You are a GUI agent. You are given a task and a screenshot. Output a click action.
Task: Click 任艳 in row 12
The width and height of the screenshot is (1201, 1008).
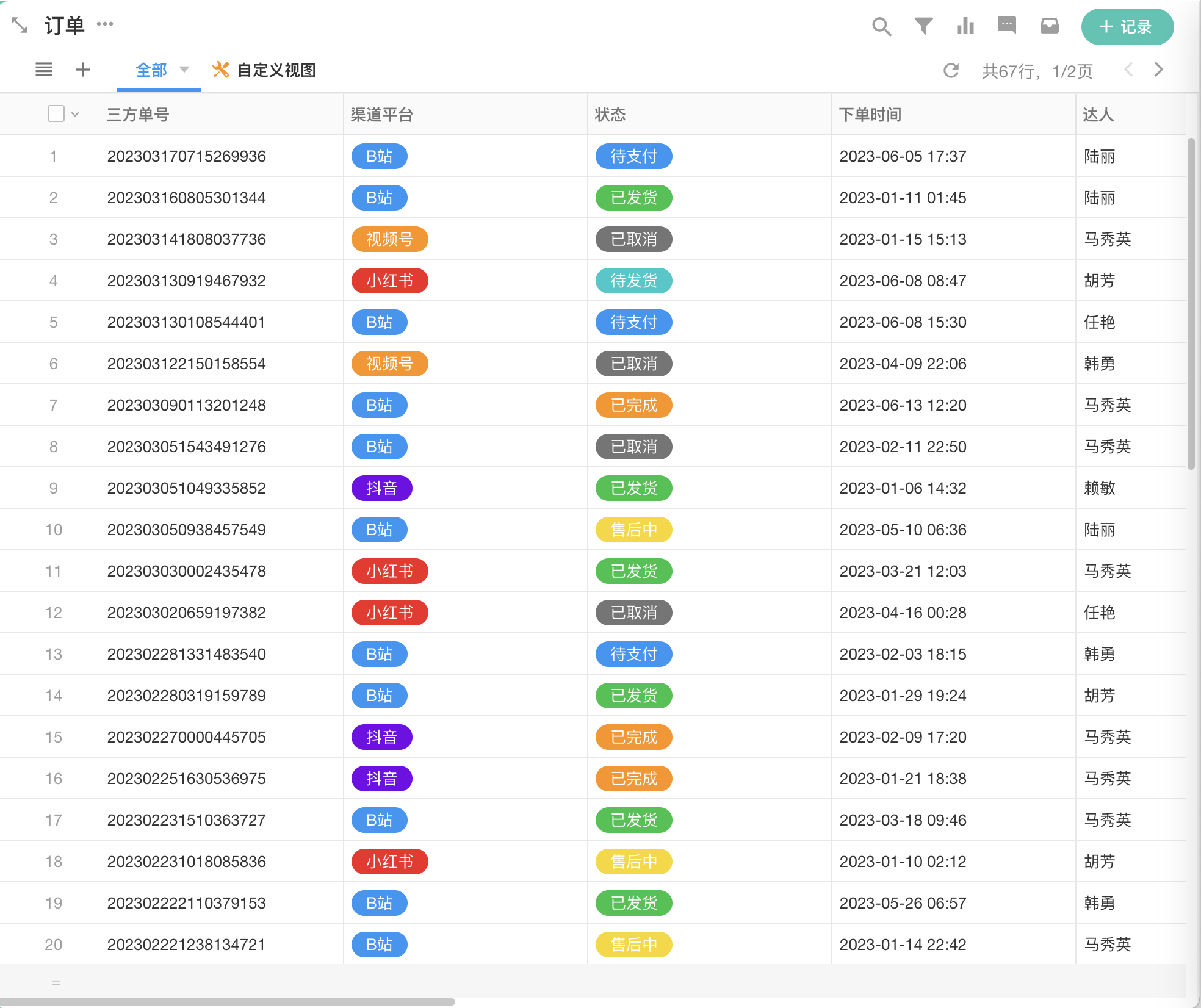point(1100,613)
